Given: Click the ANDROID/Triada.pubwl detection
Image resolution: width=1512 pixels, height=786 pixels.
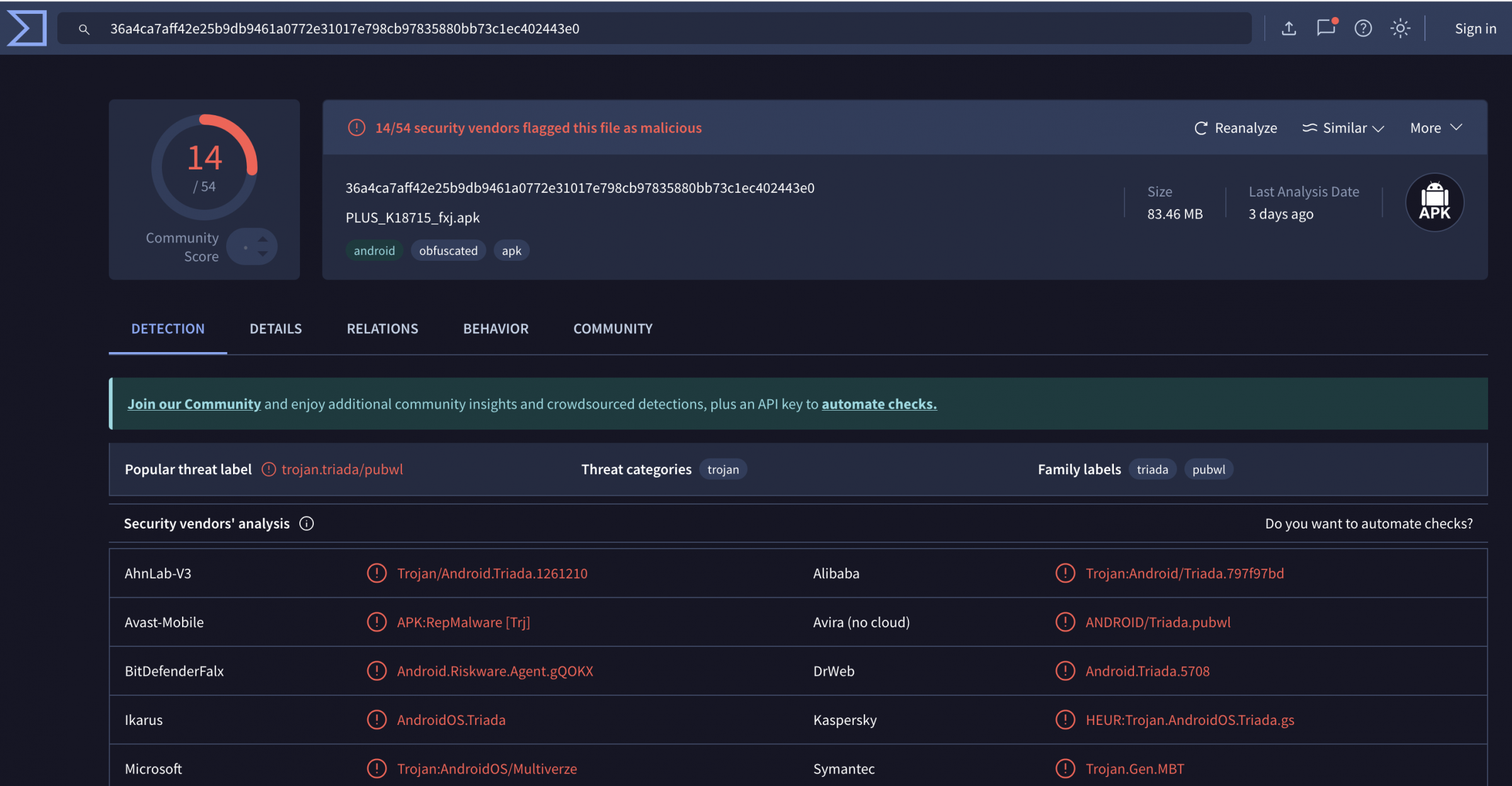Looking at the screenshot, I should [1157, 622].
